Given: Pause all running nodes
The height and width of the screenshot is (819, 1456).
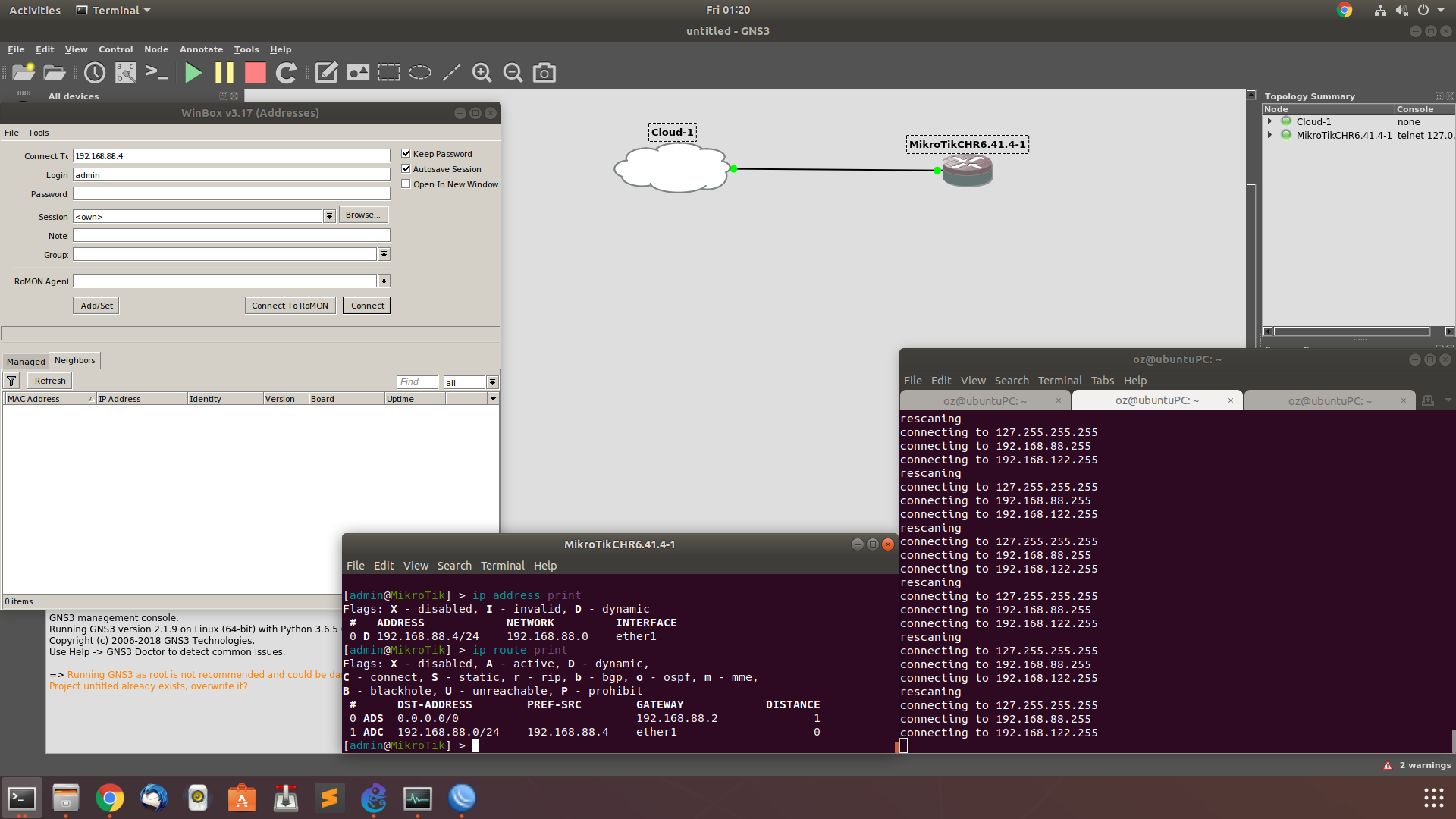Looking at the screenshot, I should tap(224, 73).
